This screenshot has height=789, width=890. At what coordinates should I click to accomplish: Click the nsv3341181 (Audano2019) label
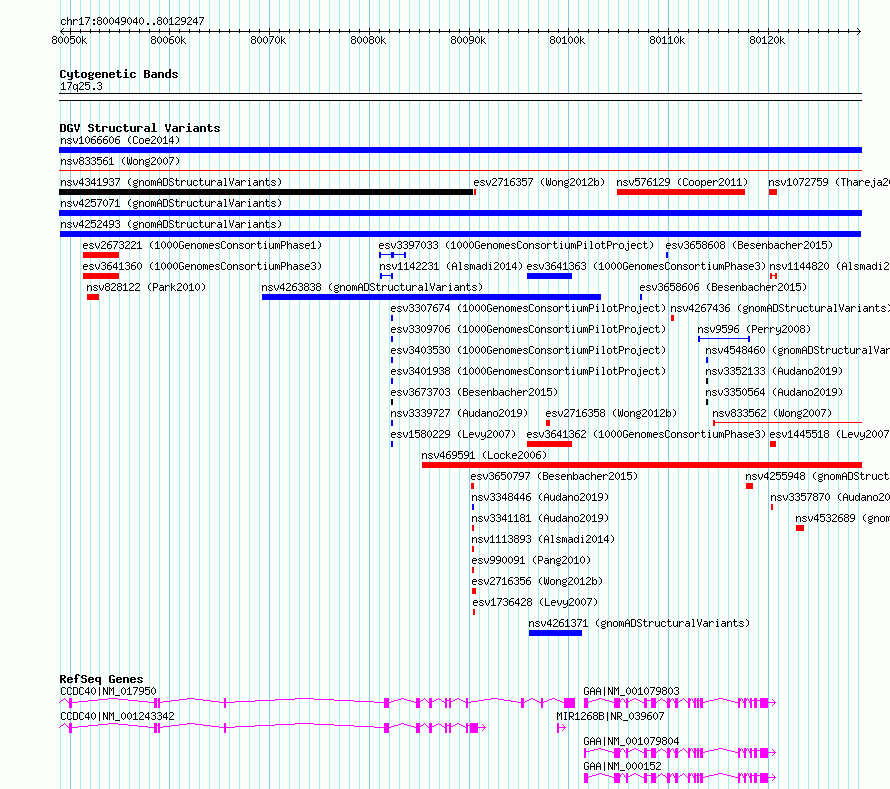pos(540,518)
